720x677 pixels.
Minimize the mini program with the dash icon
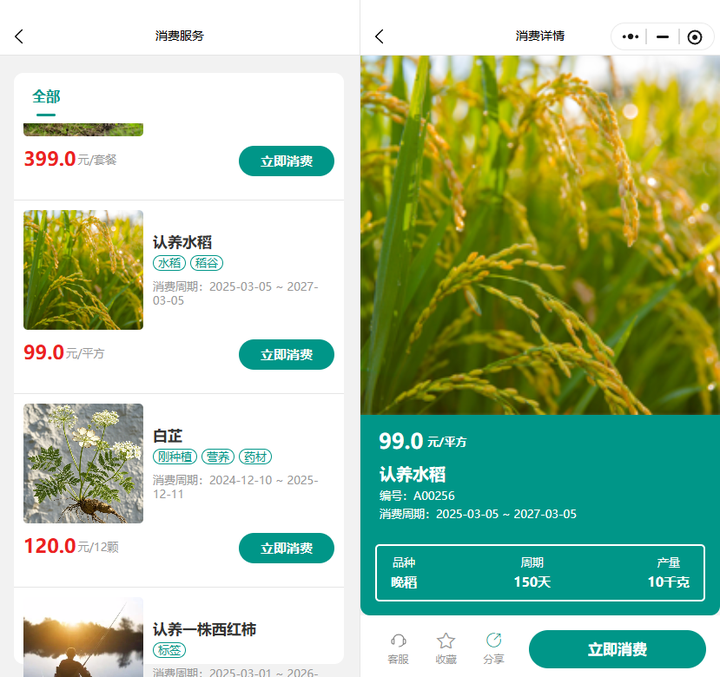(x=662, y=37)
